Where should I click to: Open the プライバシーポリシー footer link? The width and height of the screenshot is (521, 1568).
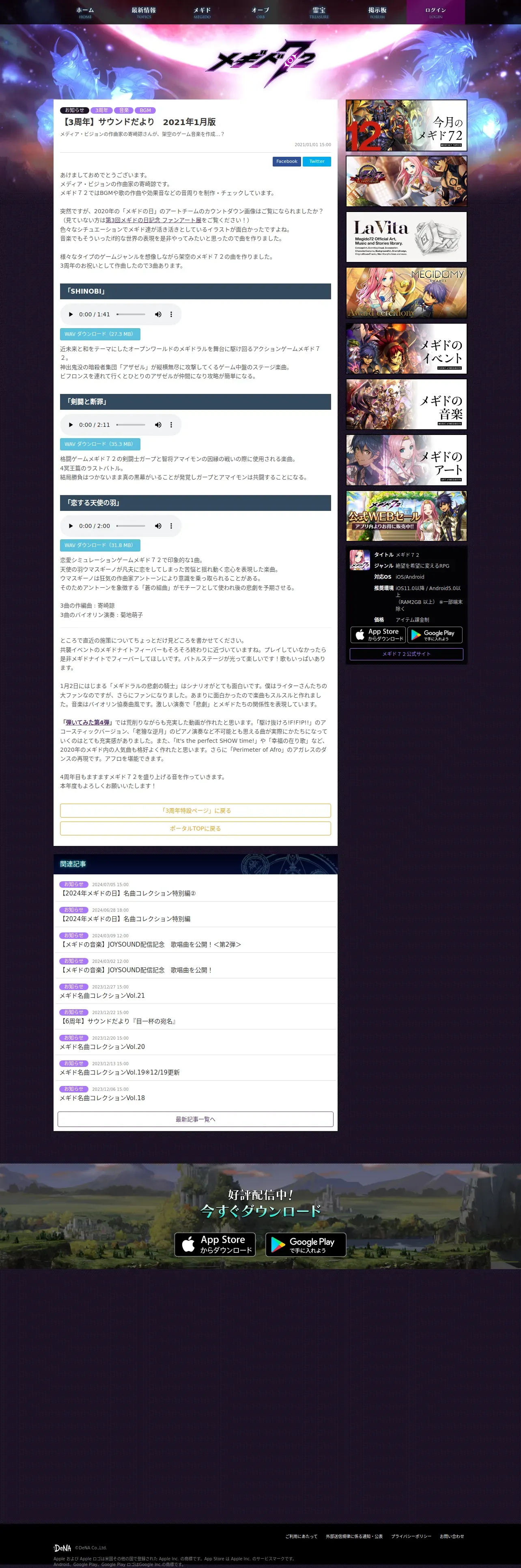pyautogui.click(x=411, y=1536)
